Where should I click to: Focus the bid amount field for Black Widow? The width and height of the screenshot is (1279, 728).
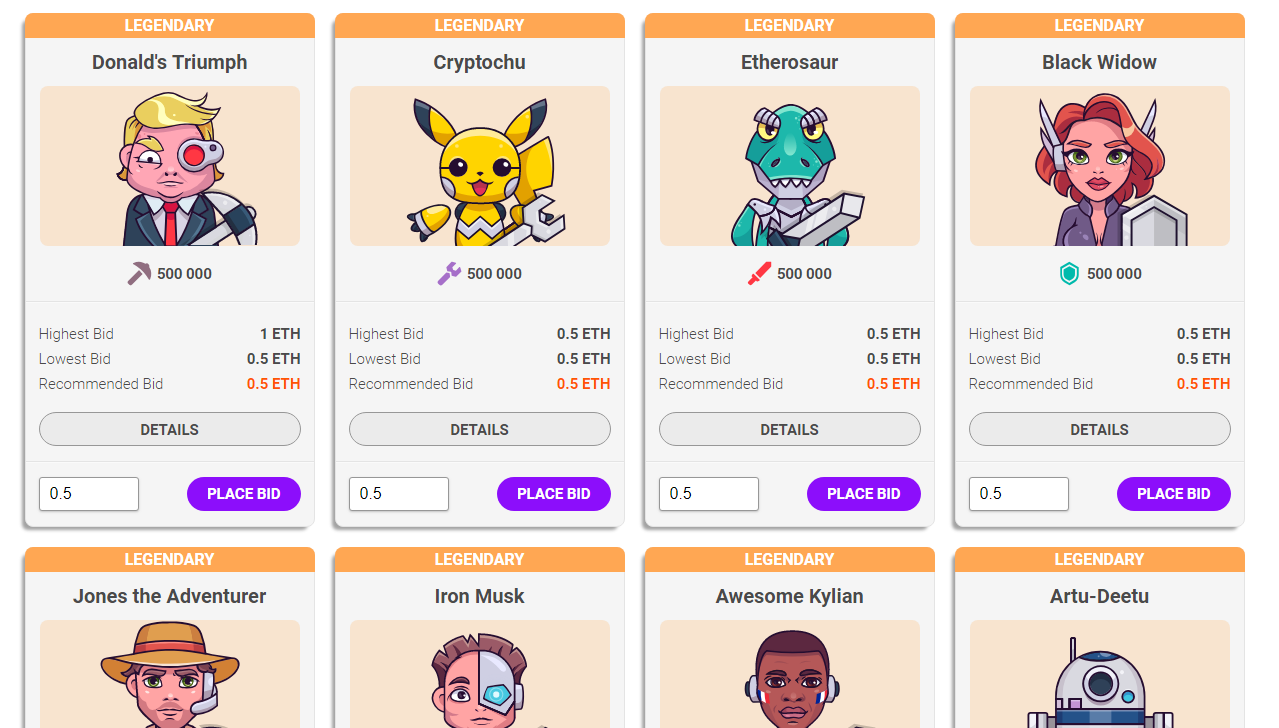click(x=1019, y=494)
